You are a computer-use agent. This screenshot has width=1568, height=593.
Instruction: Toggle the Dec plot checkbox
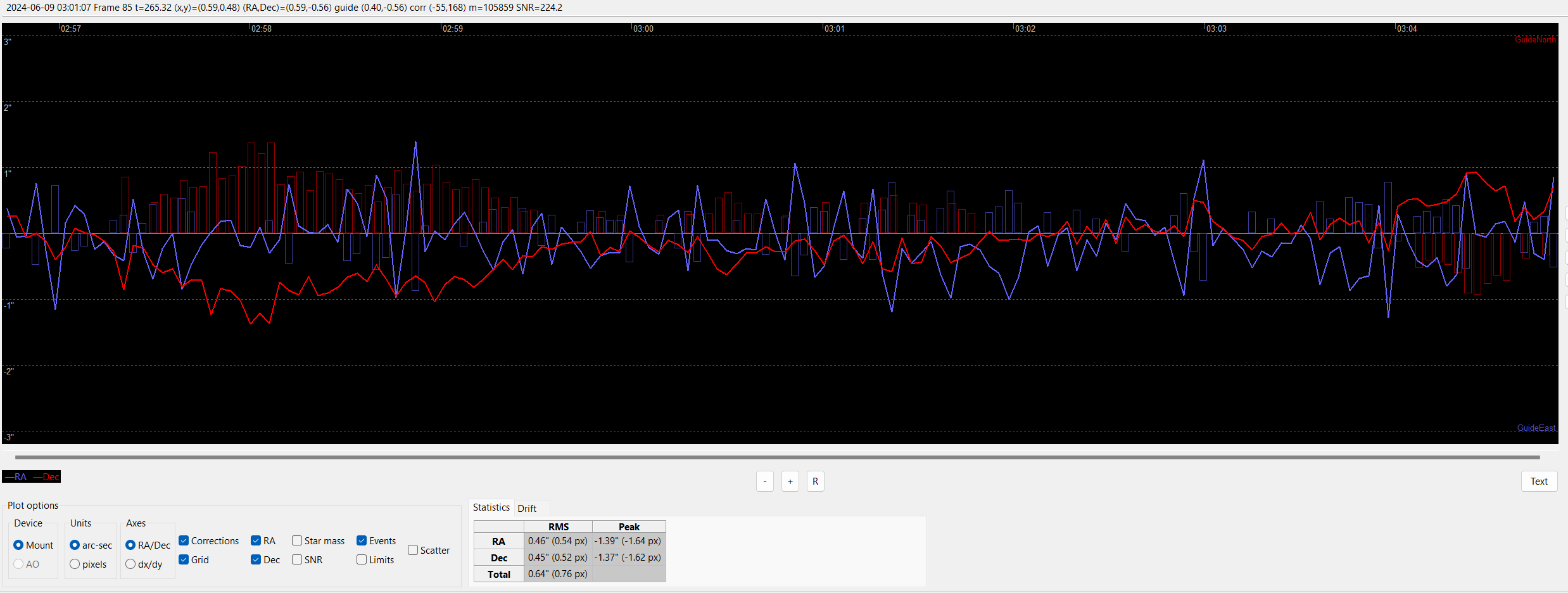pos(256,559)
